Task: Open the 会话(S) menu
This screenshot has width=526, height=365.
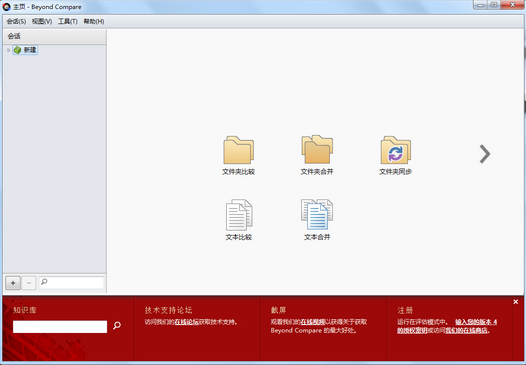Action: tap(16, 21)
